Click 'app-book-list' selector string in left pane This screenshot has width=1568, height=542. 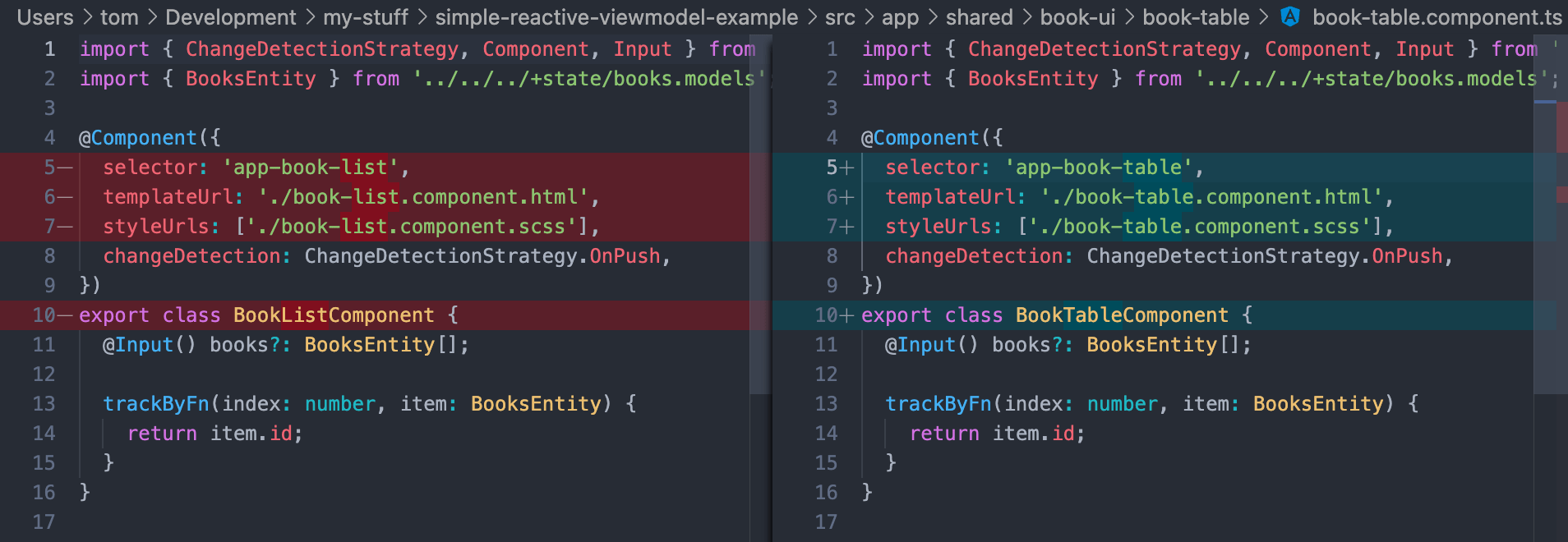tap(311, 168)
